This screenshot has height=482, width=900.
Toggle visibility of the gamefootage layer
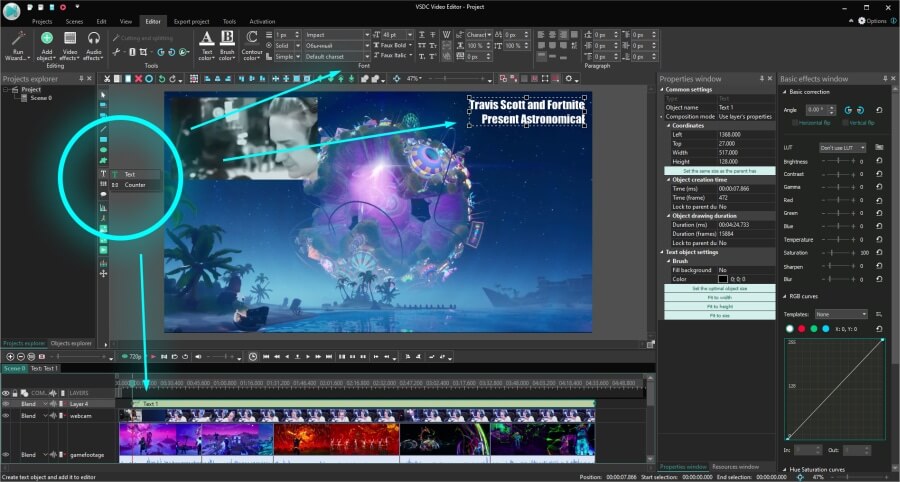tap(6, 454)
